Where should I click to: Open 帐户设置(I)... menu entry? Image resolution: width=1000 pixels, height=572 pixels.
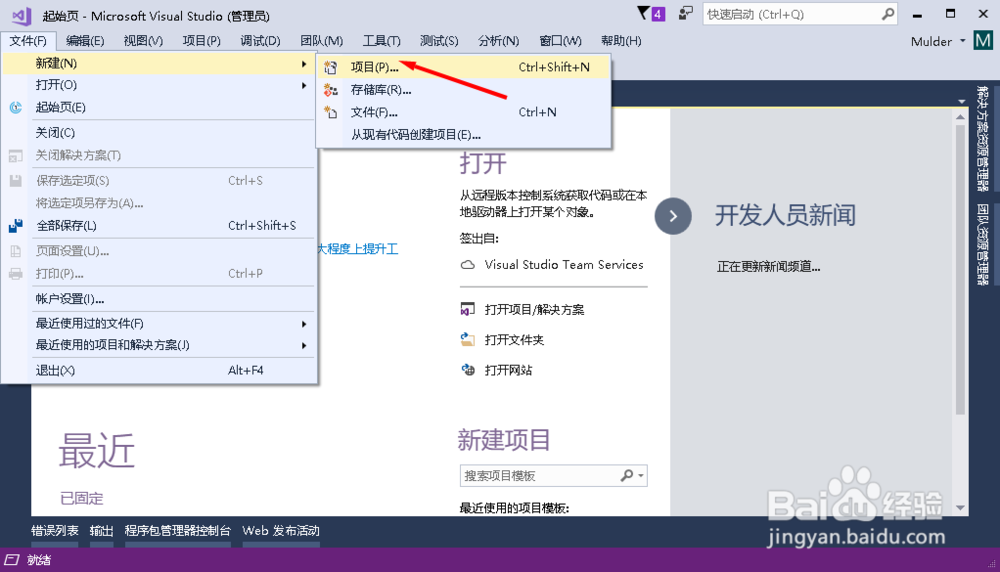click(x=159, y=298)
